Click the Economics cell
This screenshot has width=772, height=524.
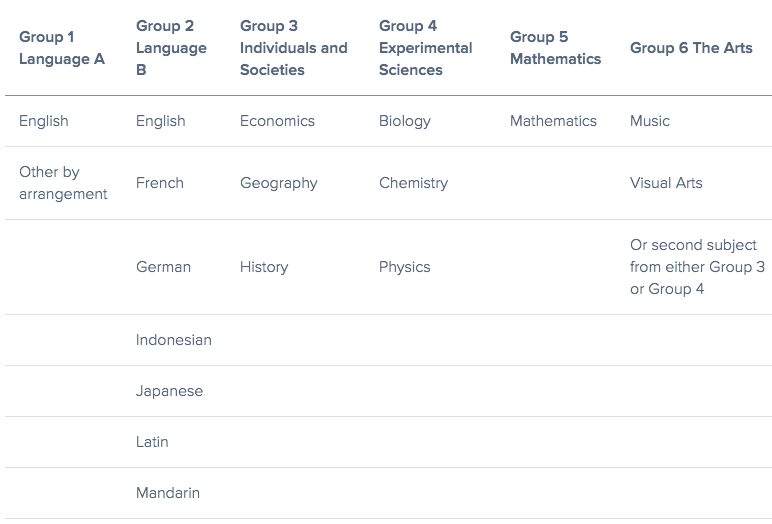(x=277, y=121)
